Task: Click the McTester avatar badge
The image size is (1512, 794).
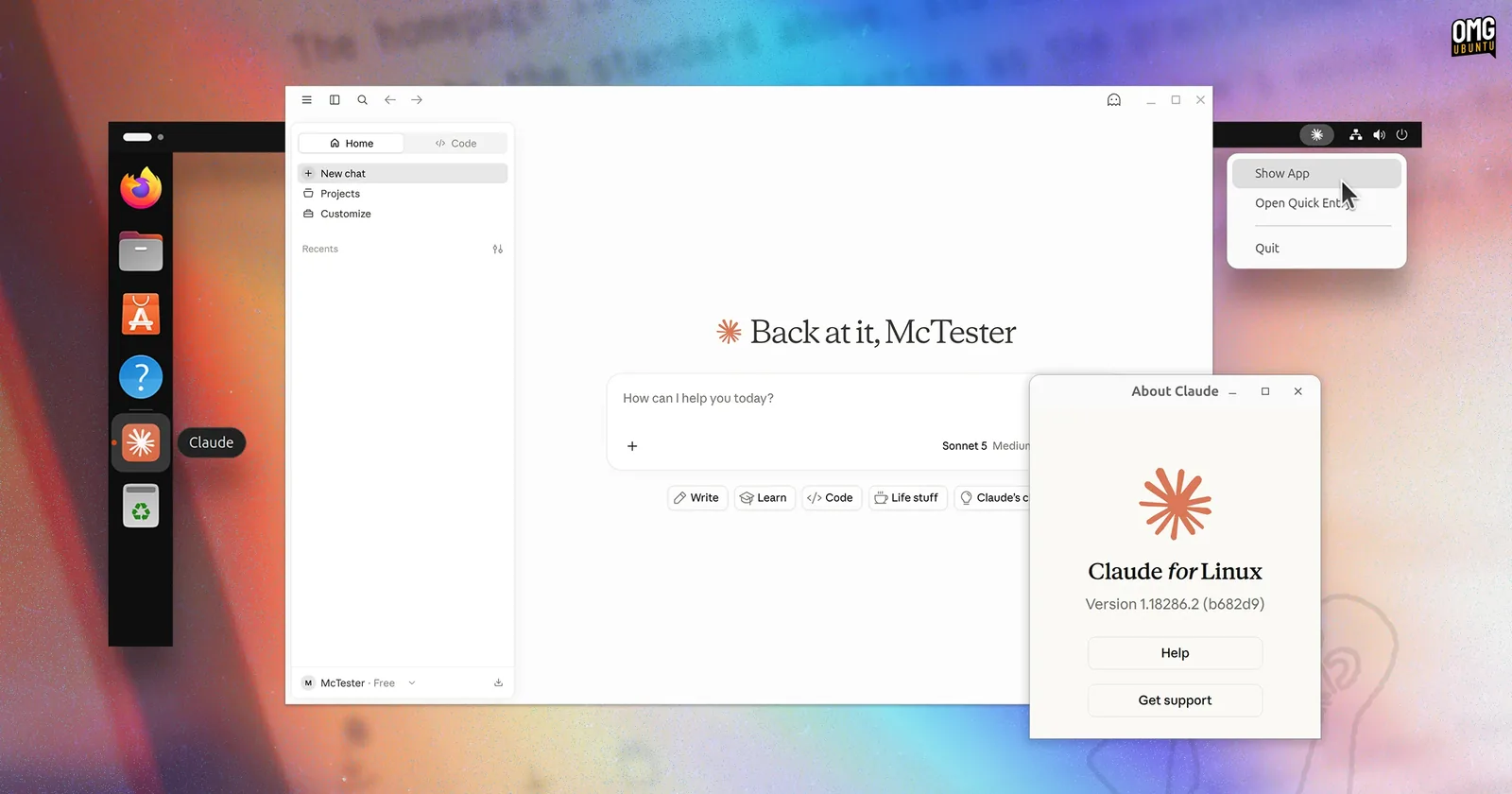Action: pos(308,682)
